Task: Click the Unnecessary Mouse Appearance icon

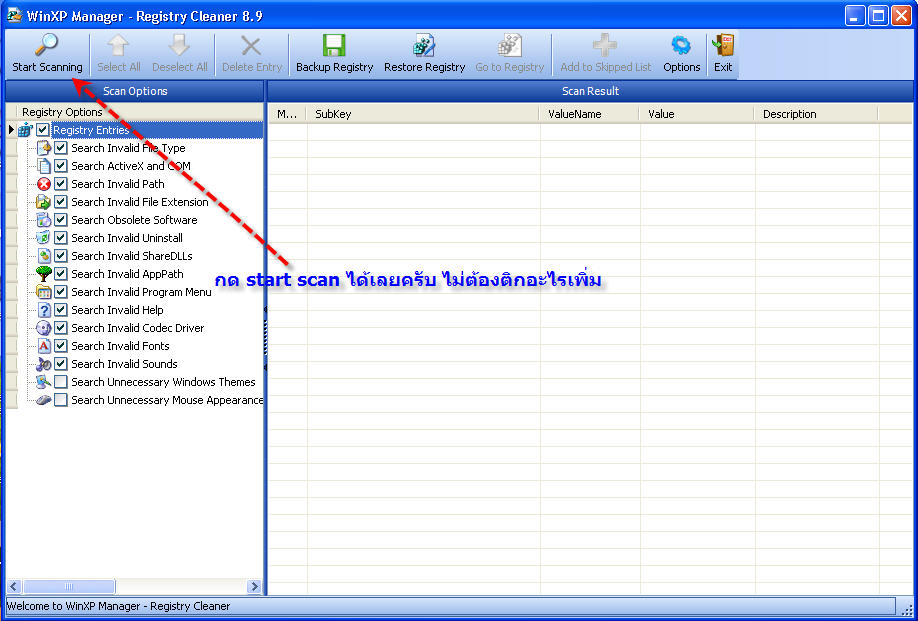Action: [44, 400]
